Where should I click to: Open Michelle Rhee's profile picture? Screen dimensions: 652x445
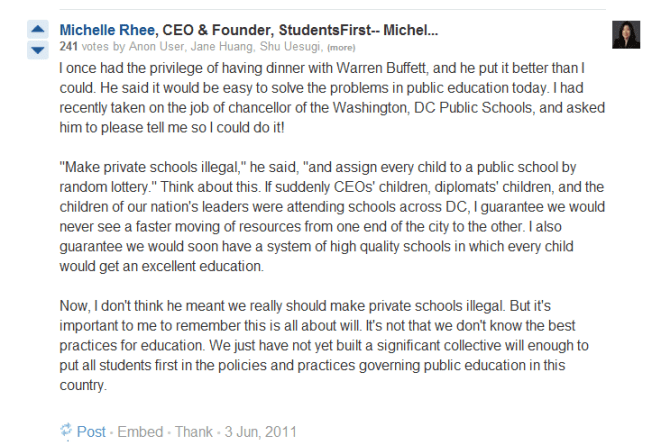[626, 36]
